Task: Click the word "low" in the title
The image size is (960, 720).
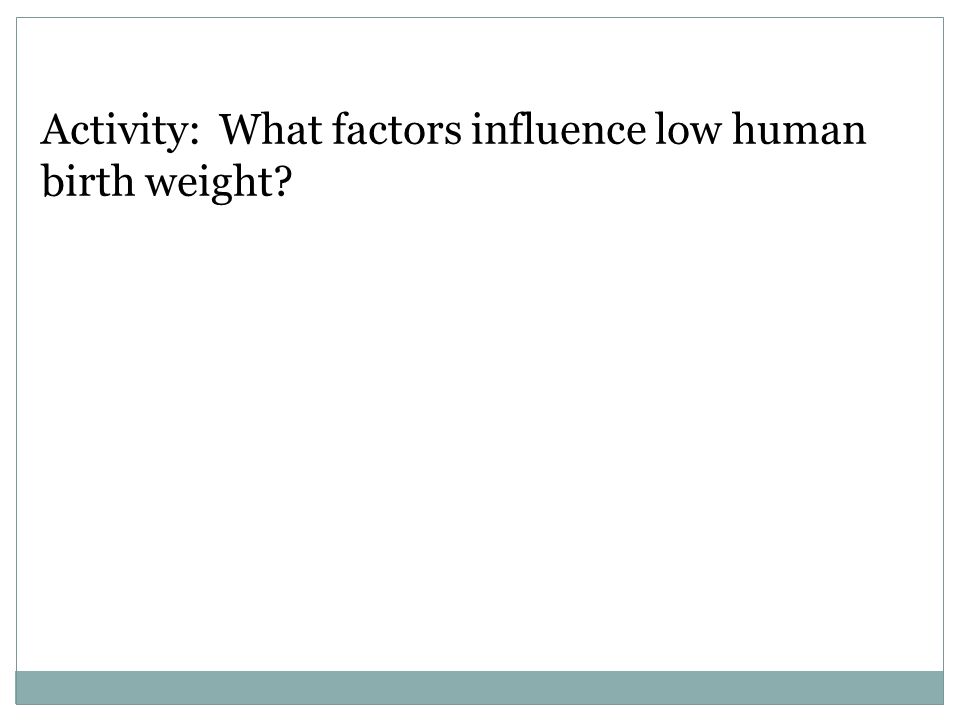Action: (x=689, y=129)
